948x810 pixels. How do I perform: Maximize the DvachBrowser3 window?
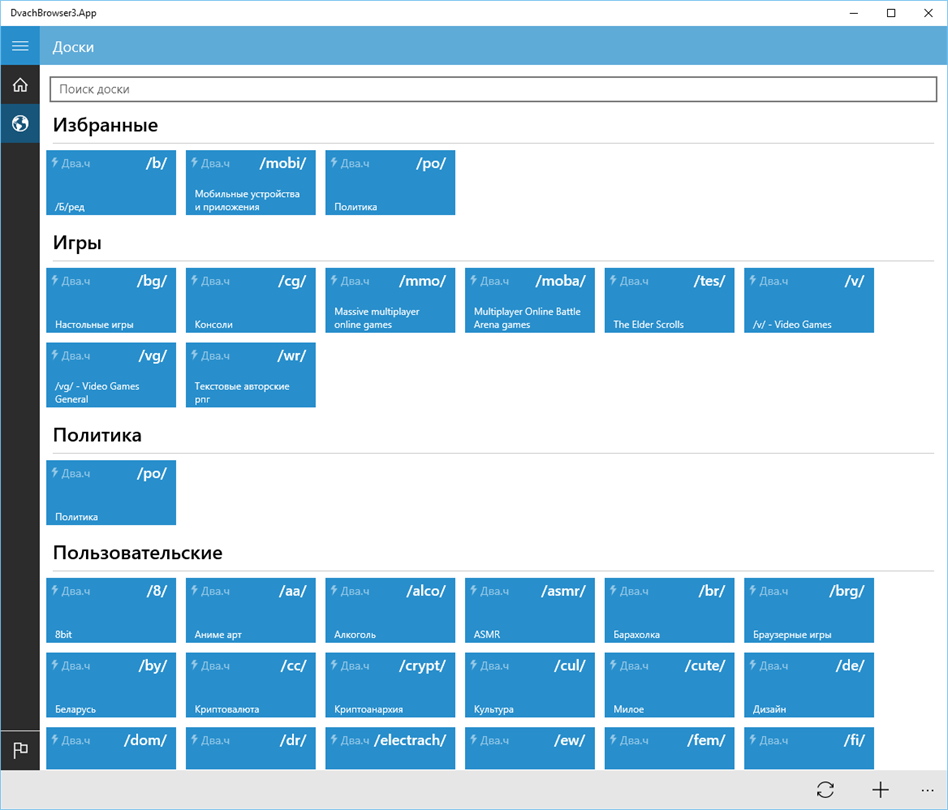click(x=891, y=13)
